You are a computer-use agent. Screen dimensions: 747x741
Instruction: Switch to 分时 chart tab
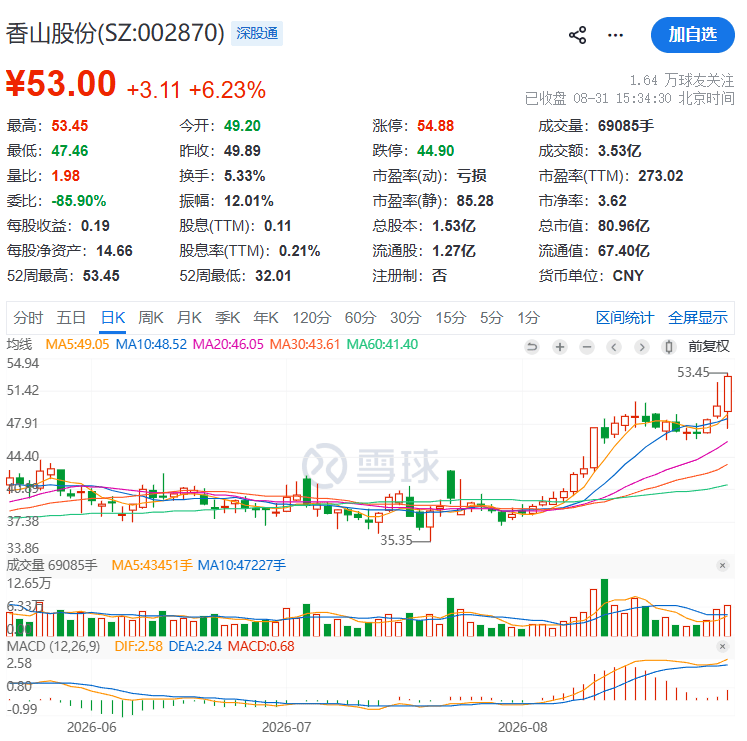28,317
